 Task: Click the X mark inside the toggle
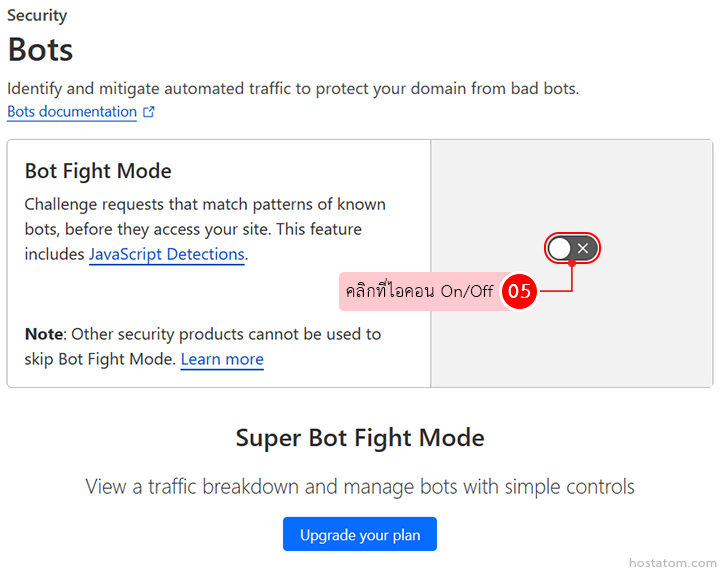[x=585, y=248]
